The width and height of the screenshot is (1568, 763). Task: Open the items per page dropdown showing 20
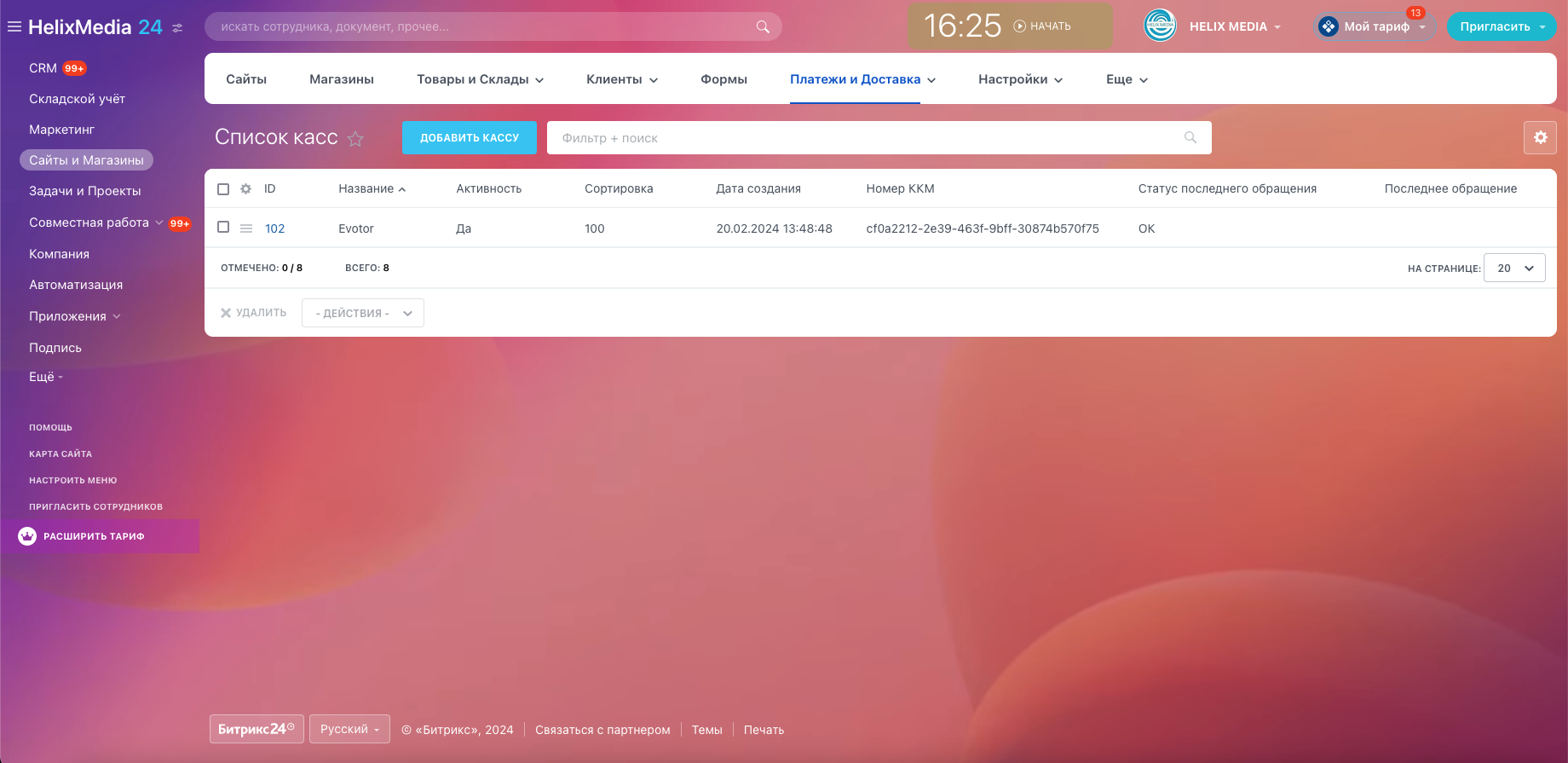pos(1514,268)
